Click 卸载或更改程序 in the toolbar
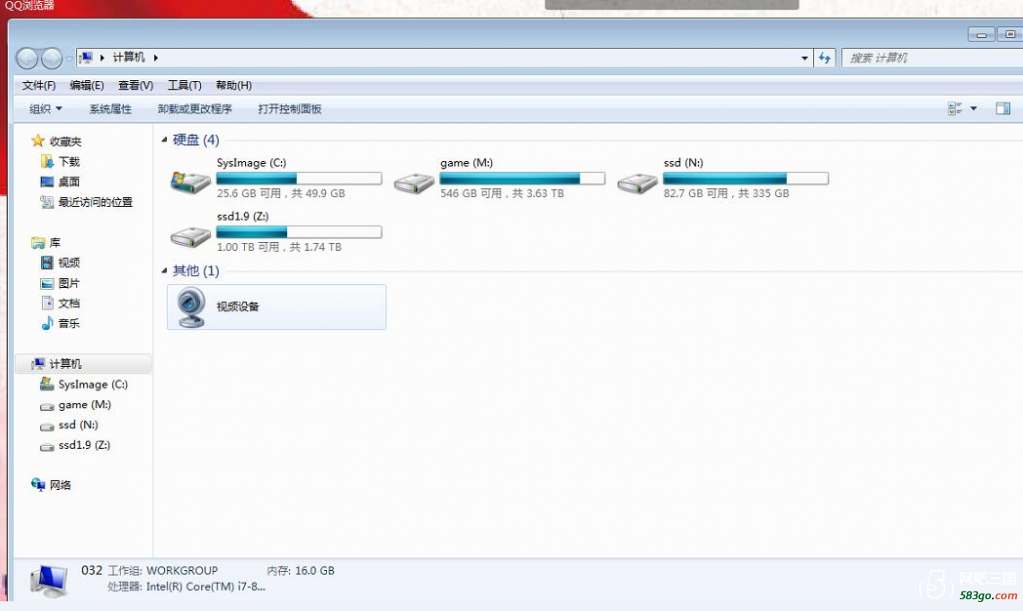Viewport: 1023px width, 611px height. [194, 109]
